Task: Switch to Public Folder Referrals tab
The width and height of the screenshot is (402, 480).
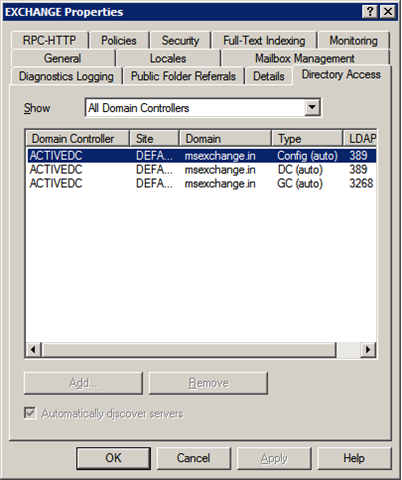Action: click(183, 76)
